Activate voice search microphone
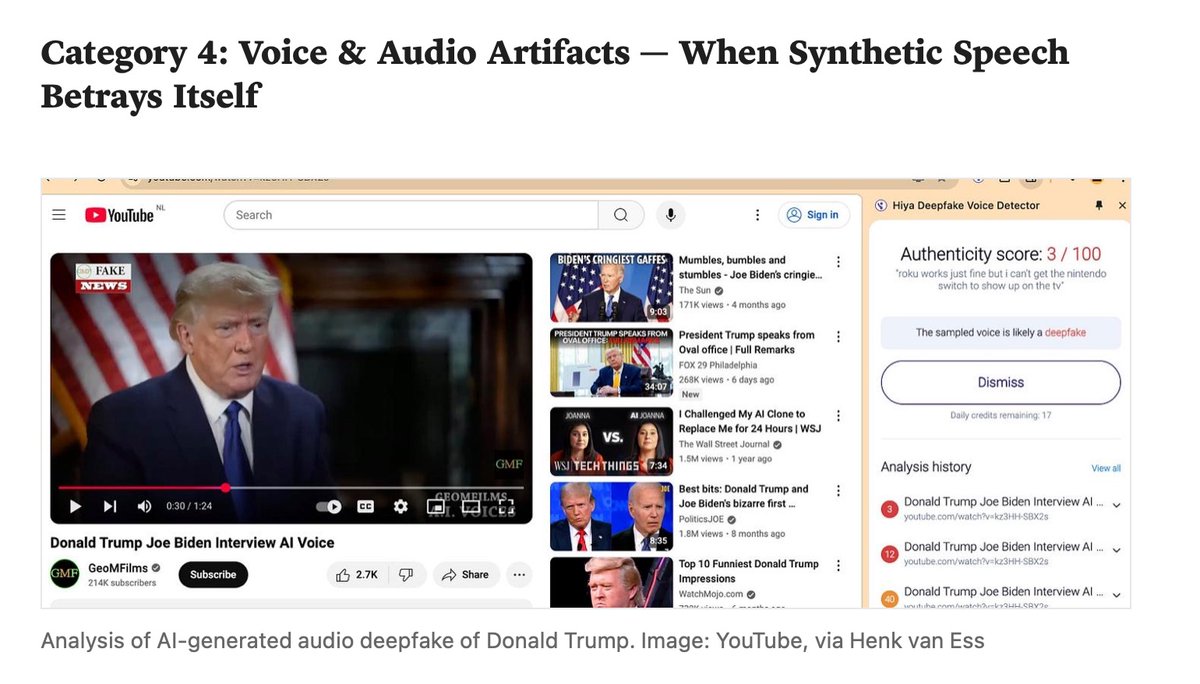The image size is (1200, 684). tap(670, 215)
